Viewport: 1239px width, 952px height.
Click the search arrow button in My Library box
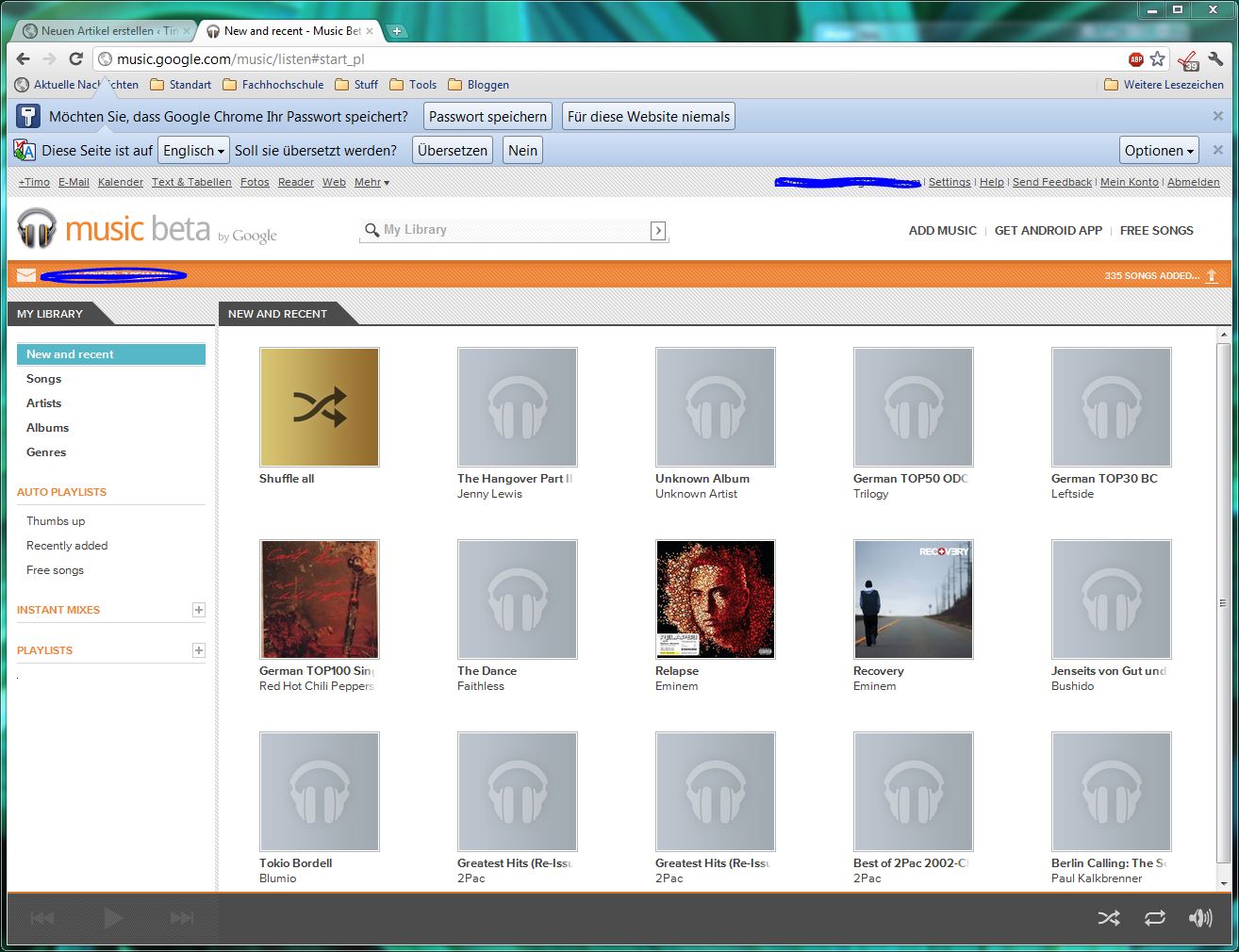coord(658,230)
